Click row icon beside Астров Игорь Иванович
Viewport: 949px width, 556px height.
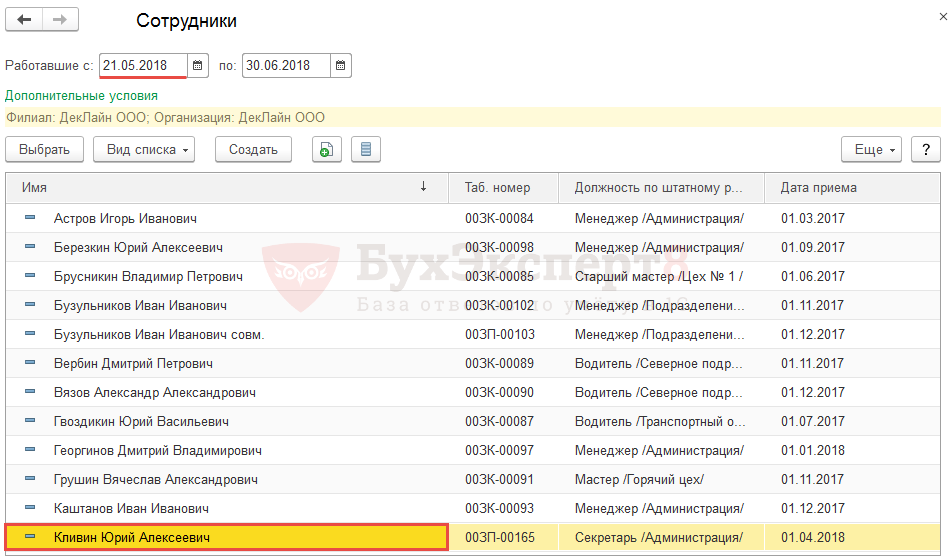[x=30, y=218]
